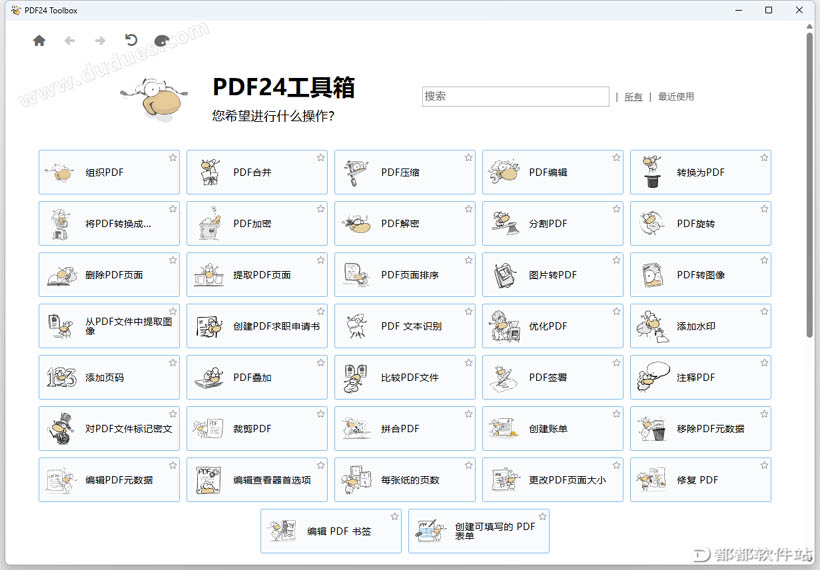Maximize the PDF24 Toolbox window
Image resolution: width=820 pixels, height=570 pixels.
click(x=768, y=10)
